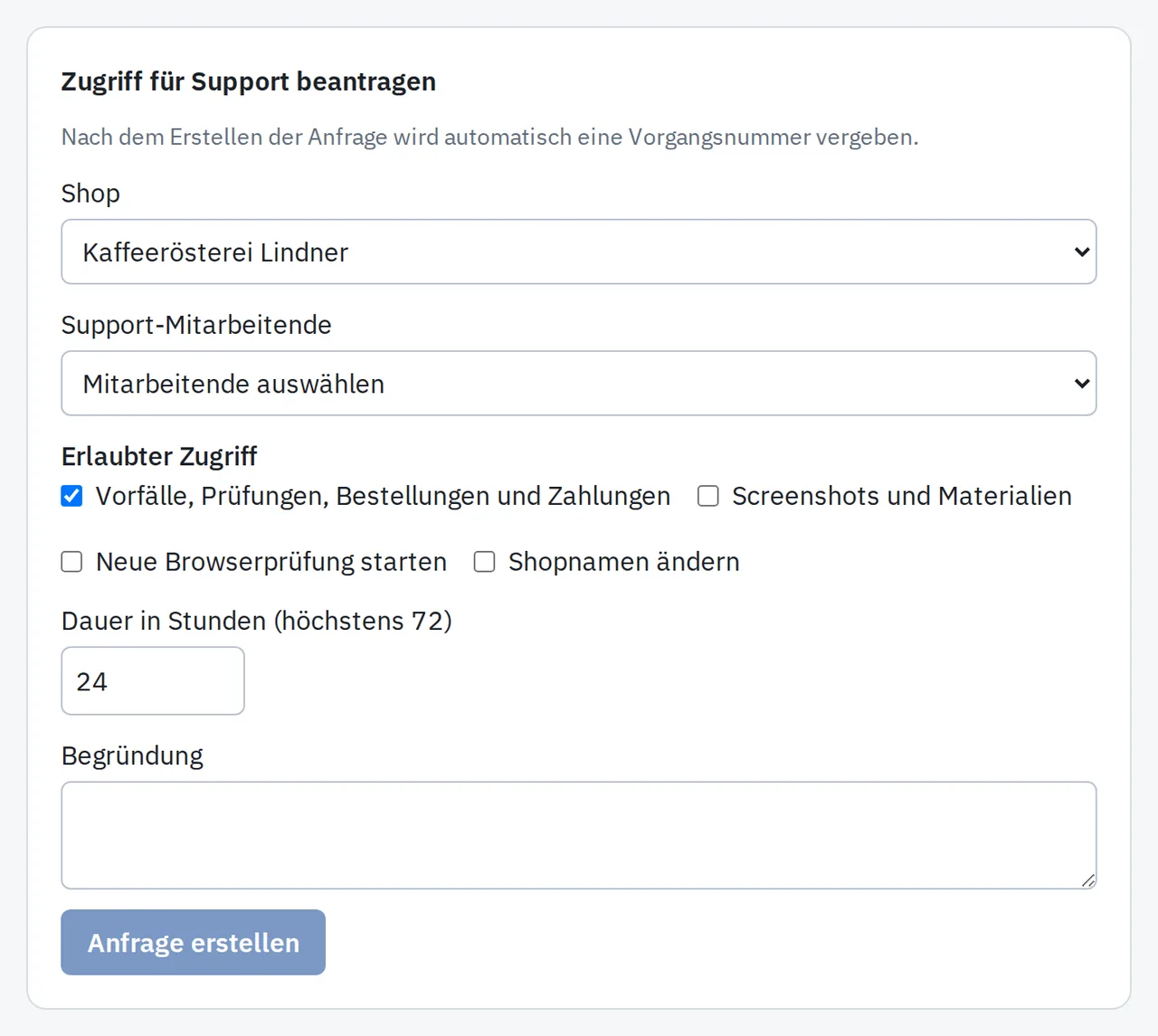Click the Vorgangsnummer info sentence
The image size is (1158, 1036).
(489, 137)
